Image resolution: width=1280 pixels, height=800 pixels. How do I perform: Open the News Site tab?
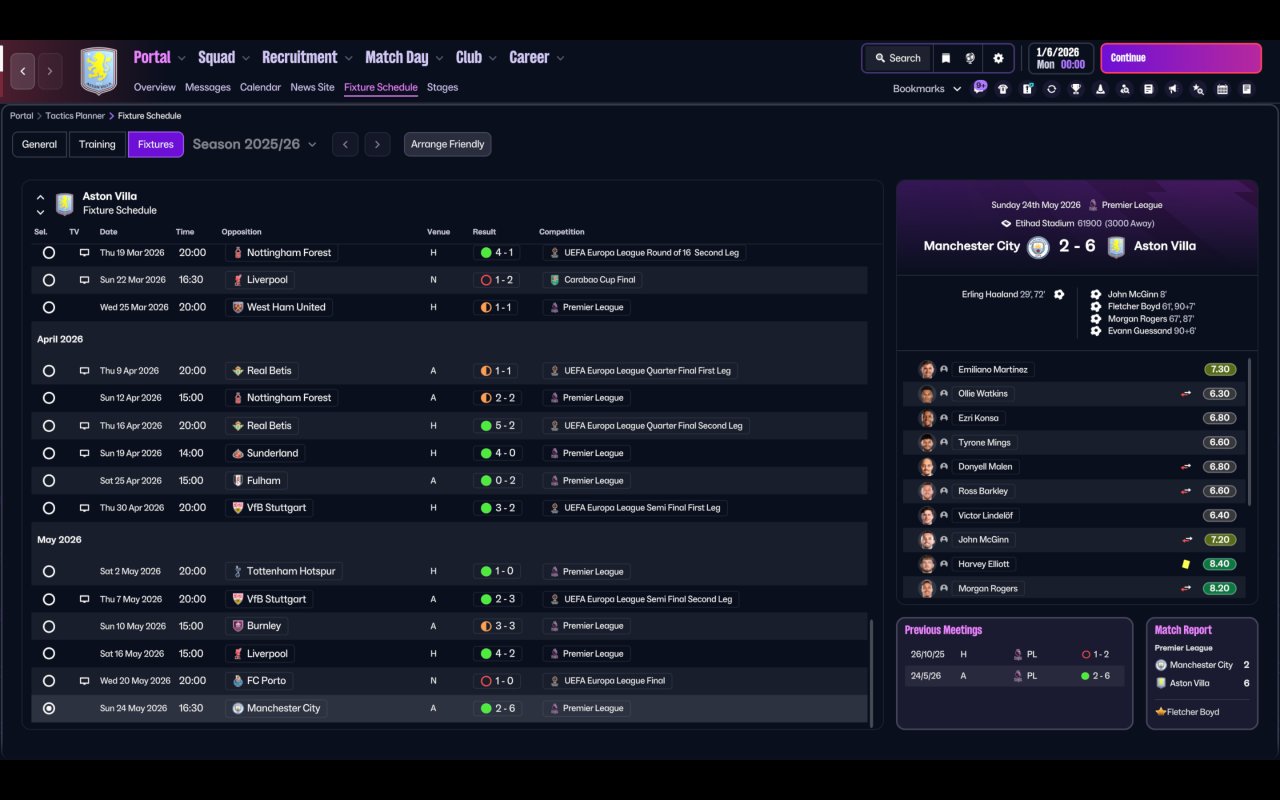pyautogui.click(x=312, y=87)
